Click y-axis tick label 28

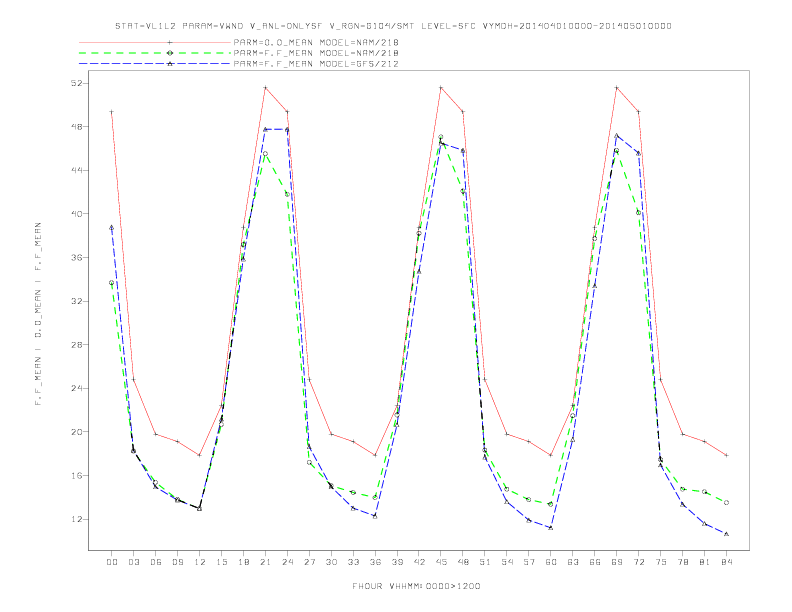coord(77,345)
